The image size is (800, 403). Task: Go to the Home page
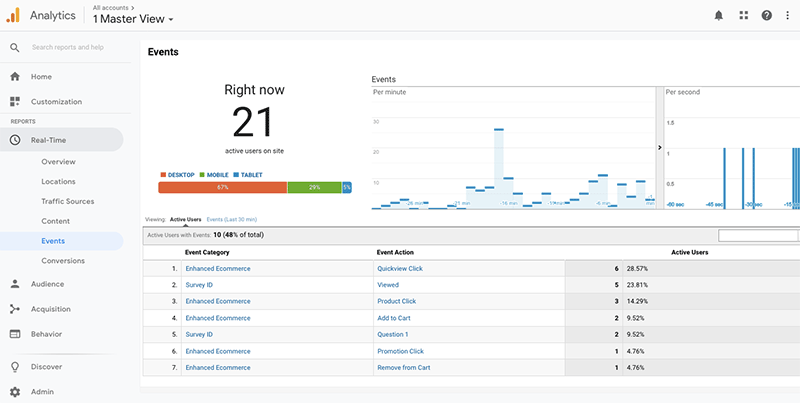pyautogui.click(x=41, y=77)
